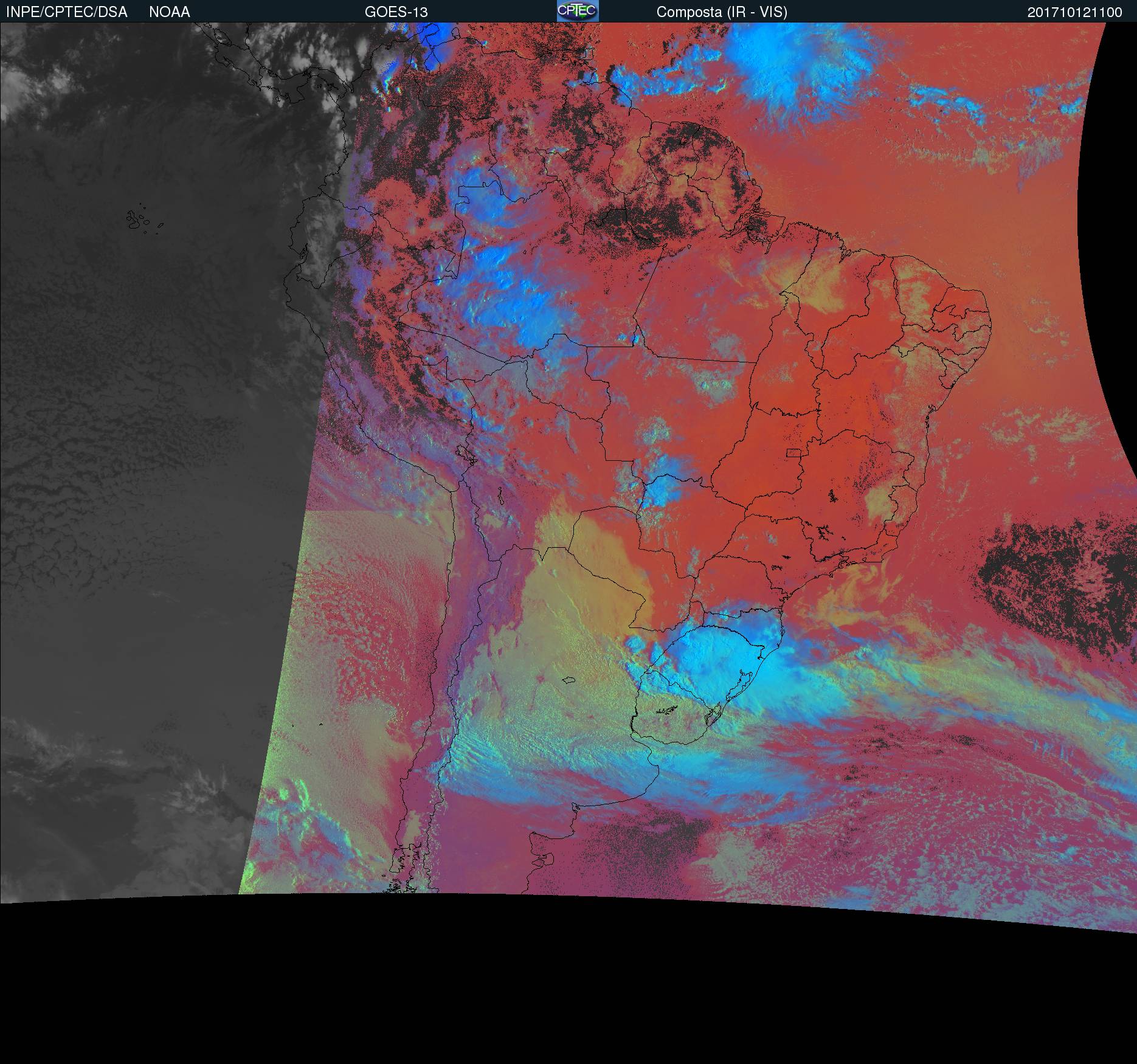Select the INPE/CPTEC/DSA header label

pos(66,12)
